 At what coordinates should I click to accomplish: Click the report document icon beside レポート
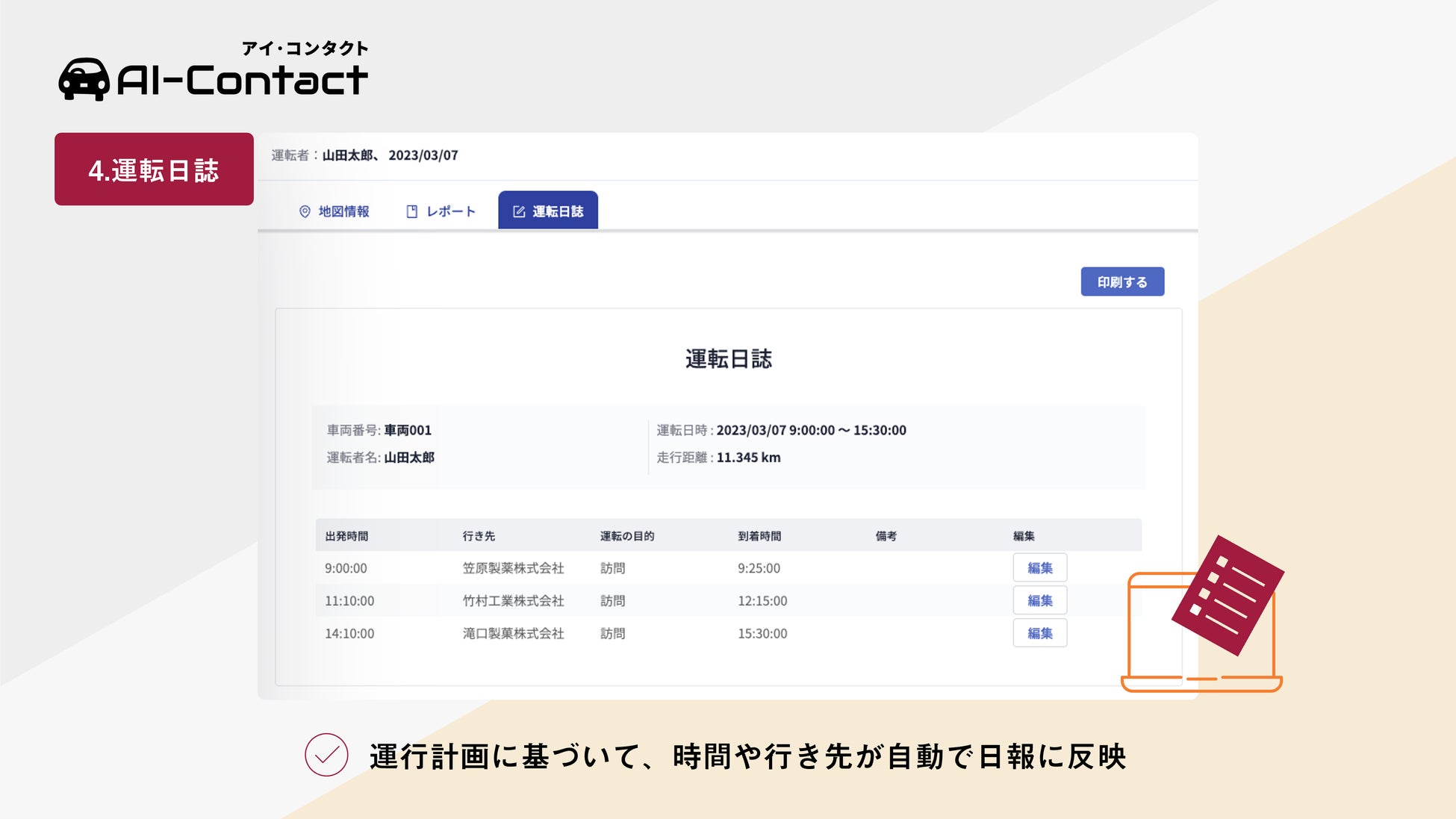click(x=411, y=211)
